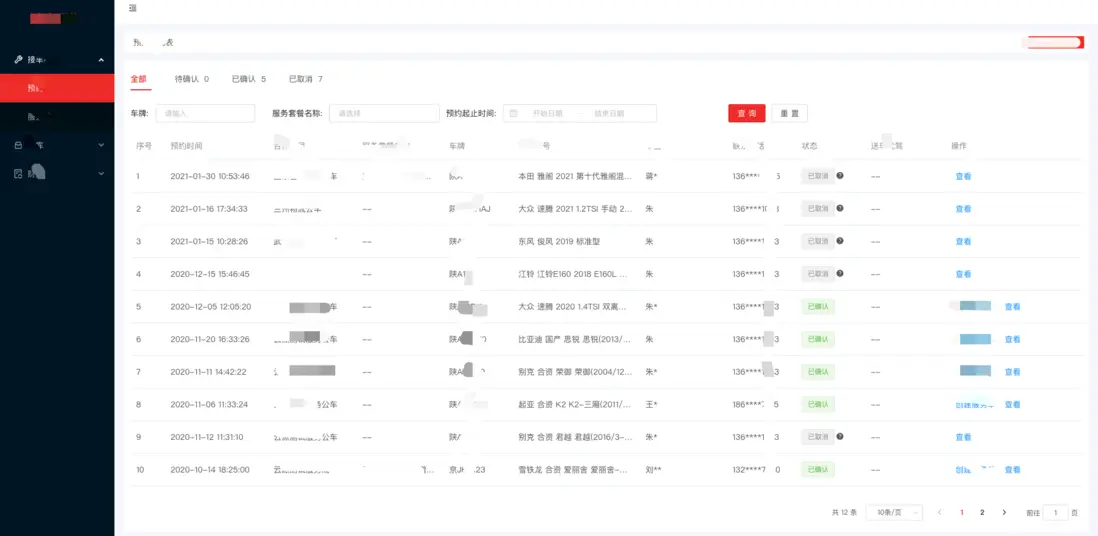Go to page 2
The image size is (1098, 536).
[982, 512]
